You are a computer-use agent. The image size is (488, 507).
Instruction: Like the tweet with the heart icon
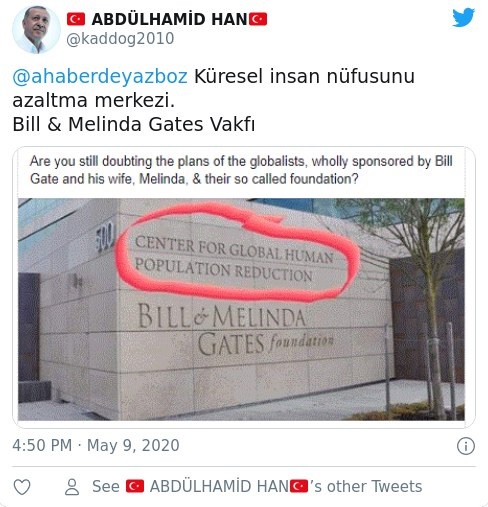pos(22,487)
